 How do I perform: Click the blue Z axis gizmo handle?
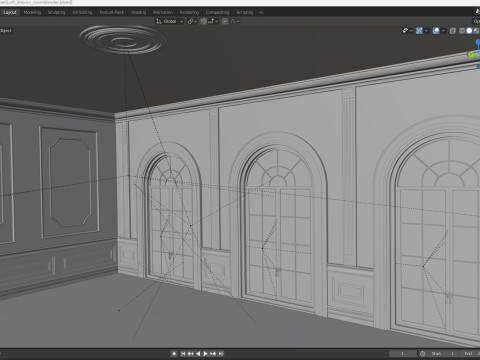click(478, 42)
